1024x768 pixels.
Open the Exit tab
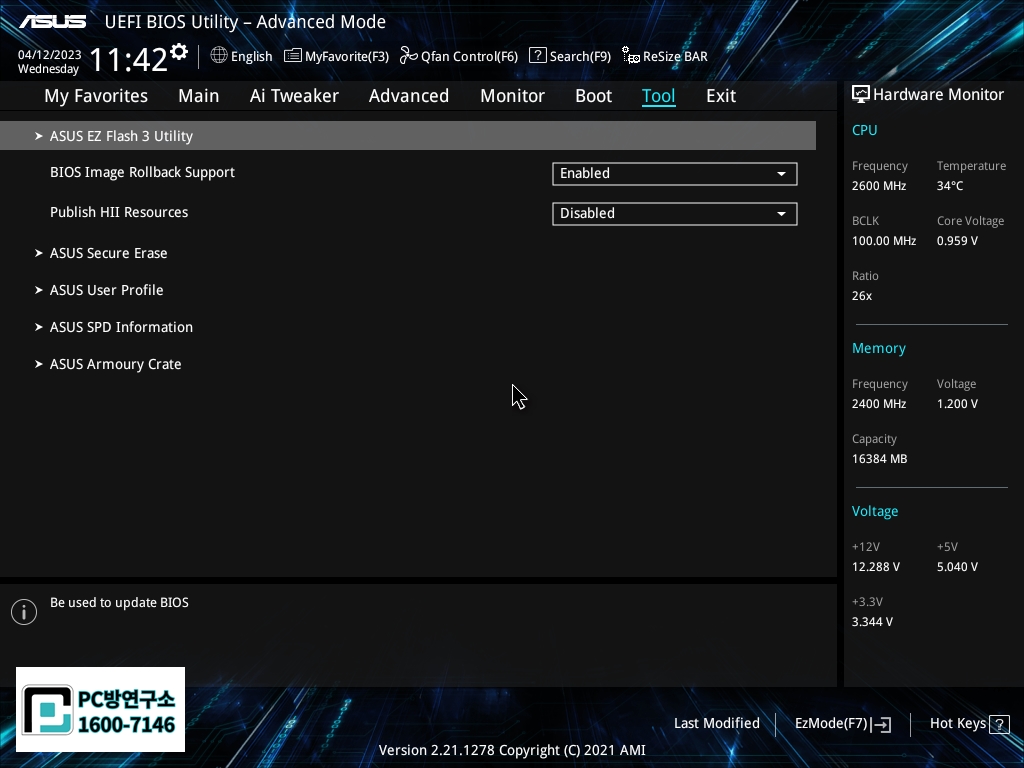pos(721,96)
